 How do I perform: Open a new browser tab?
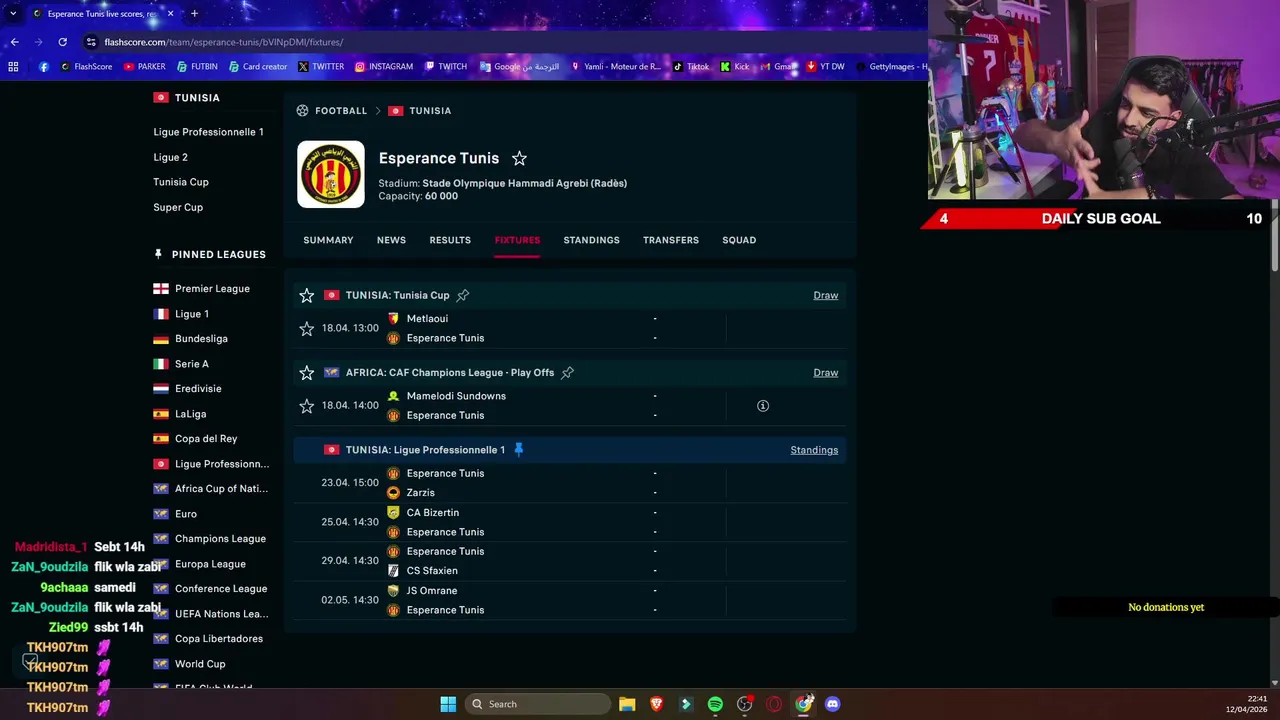coord(194,13)
